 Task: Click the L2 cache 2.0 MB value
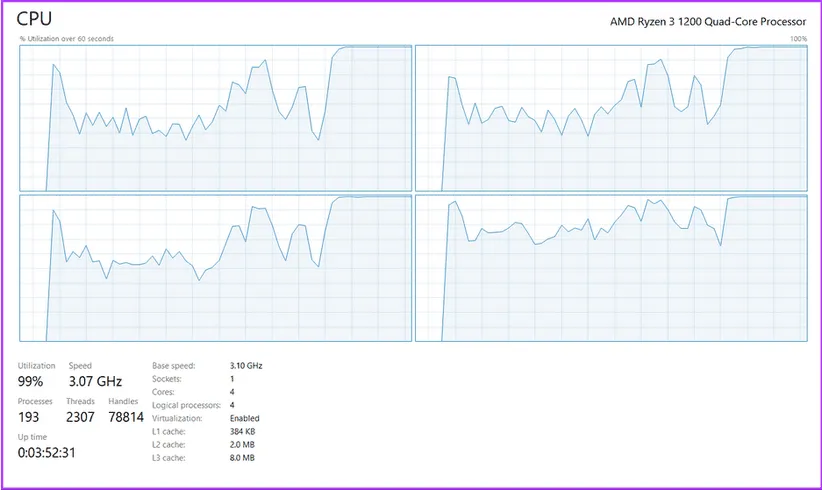click(x=243, y=444)
